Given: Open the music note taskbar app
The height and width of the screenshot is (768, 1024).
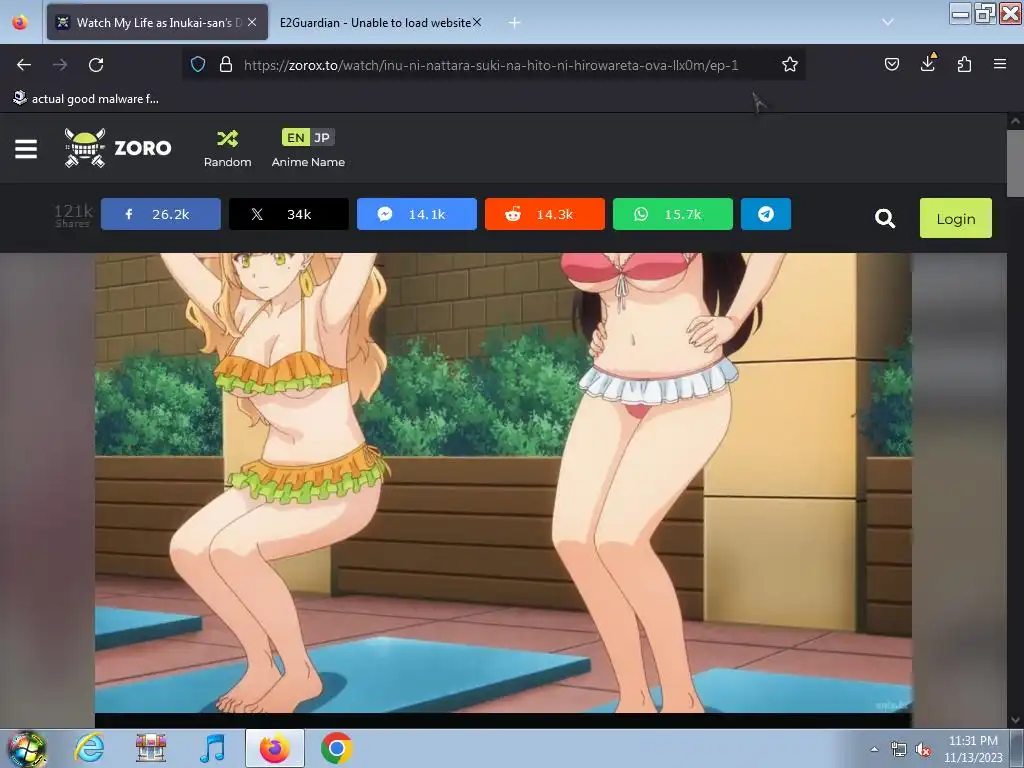Looking at the screenshot, I should coord(212,748).
